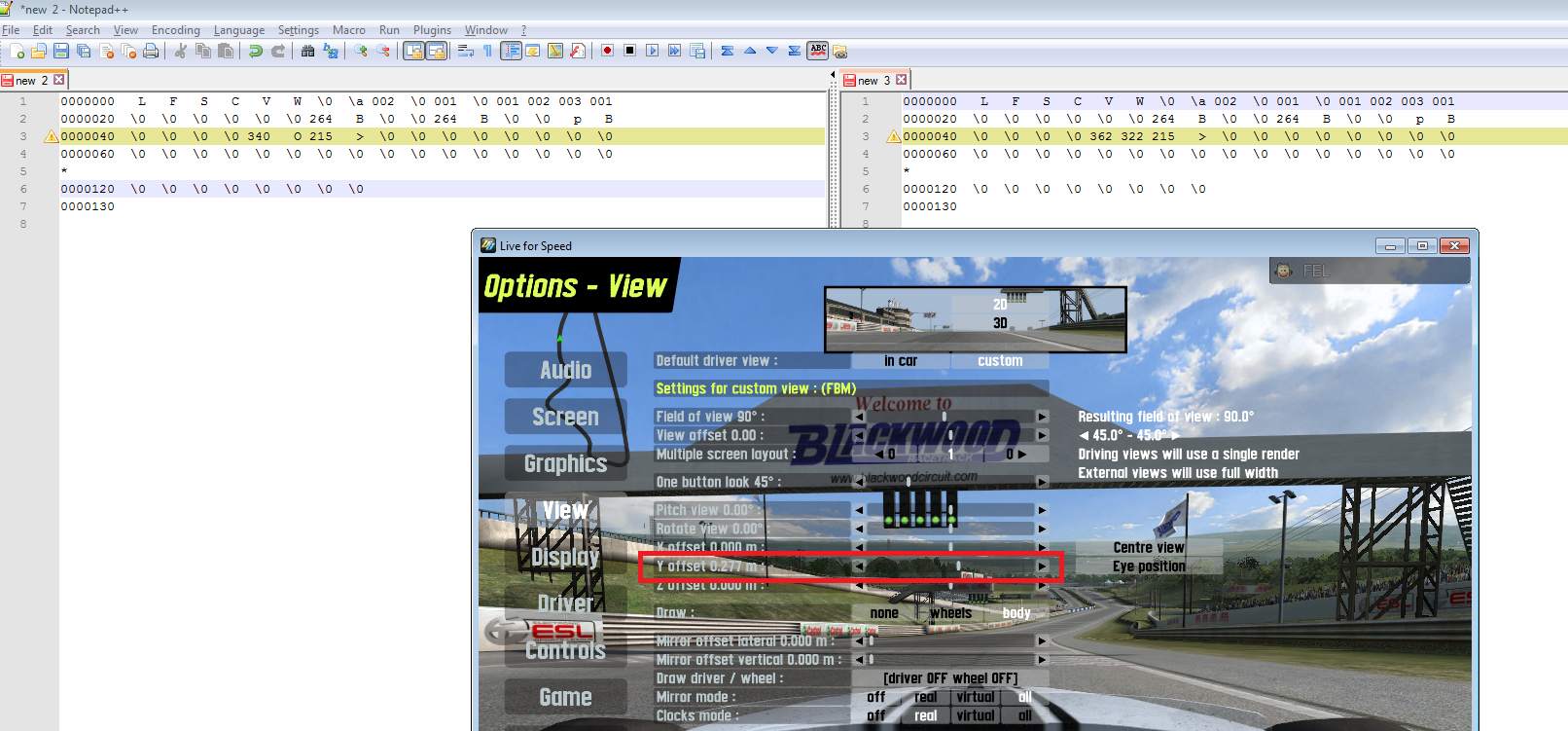Screen dimensions: 1568x731
Task: Set Mirror mode to 'virtual'
Action: tap(976, 697)
